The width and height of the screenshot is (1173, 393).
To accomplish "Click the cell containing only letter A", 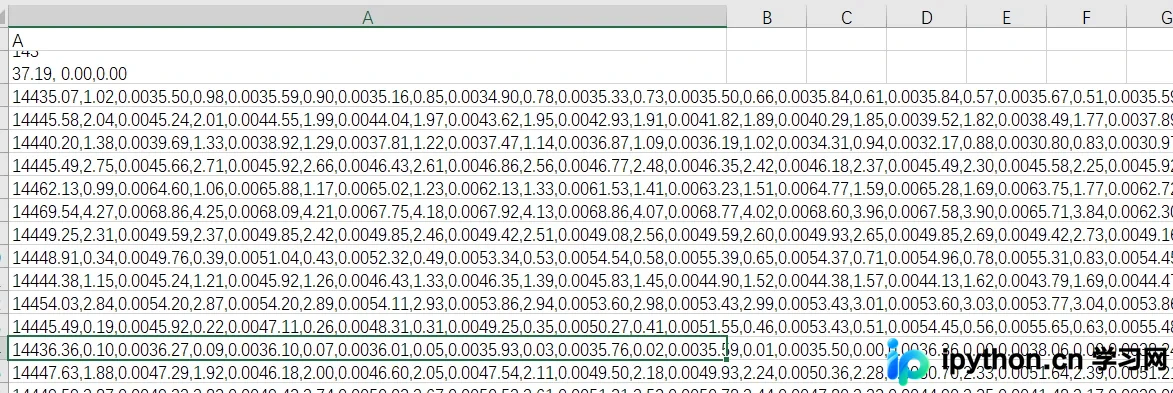I will pos(367,40).
